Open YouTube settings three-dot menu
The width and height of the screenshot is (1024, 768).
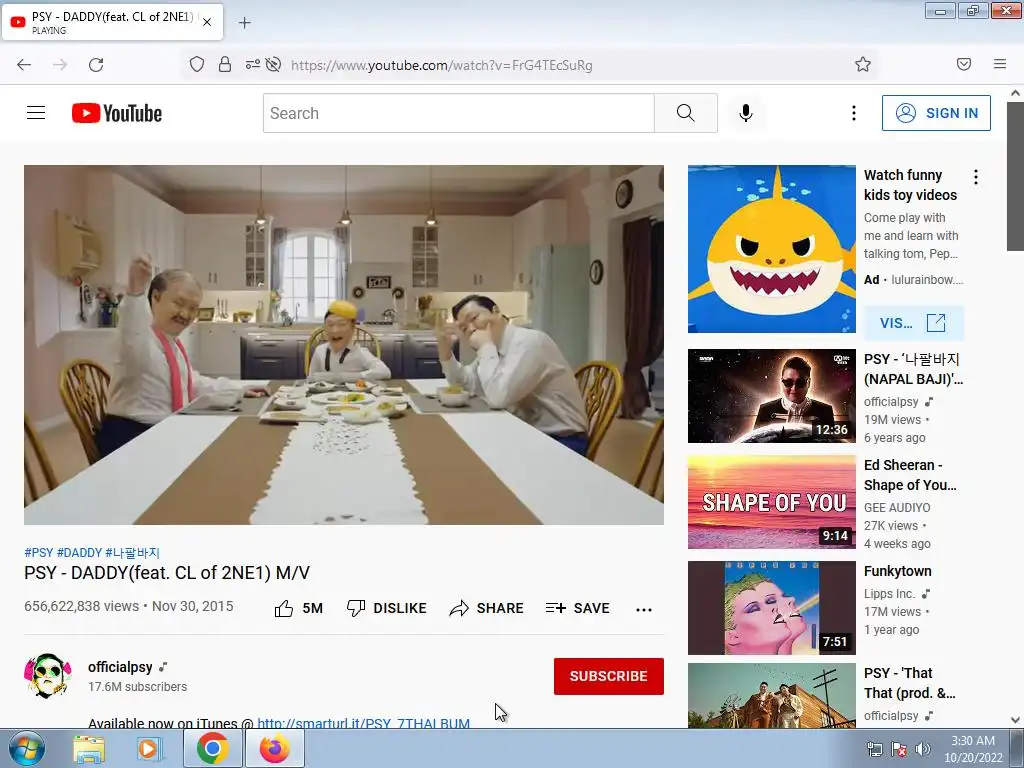(854, 113)
